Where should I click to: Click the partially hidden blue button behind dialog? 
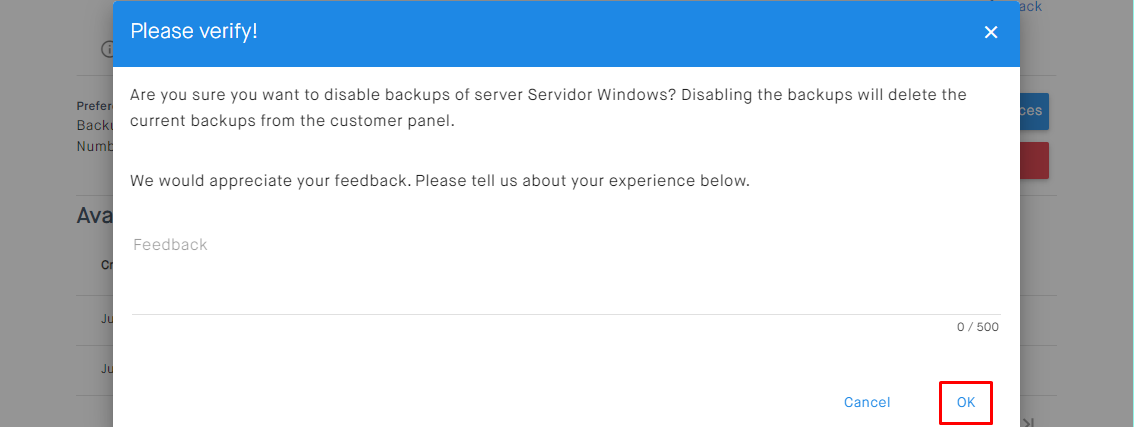(x=1034, y=111)
